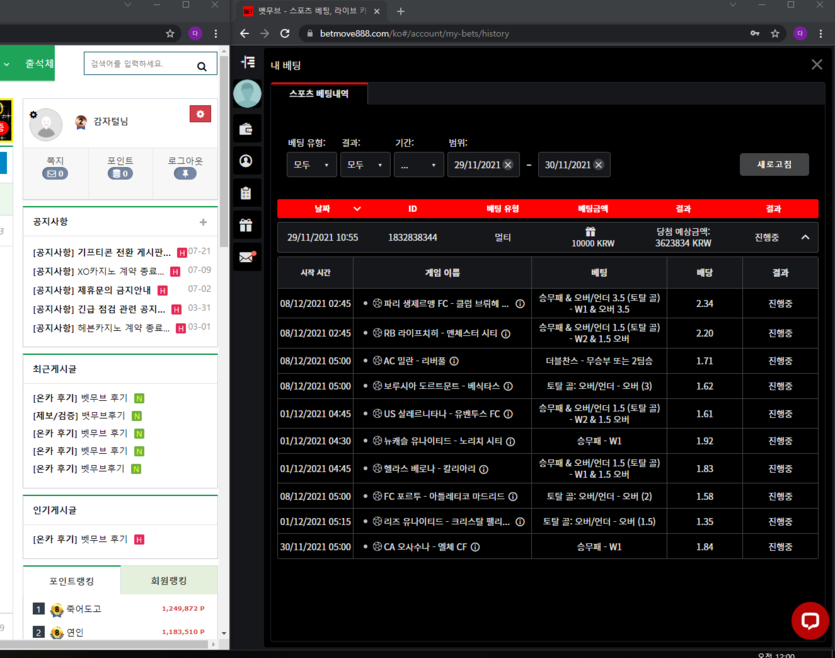This screenshot has width=835, height=658.
Task: Switch to 회원랭킹 tab
Action: (x=169, y=581)
